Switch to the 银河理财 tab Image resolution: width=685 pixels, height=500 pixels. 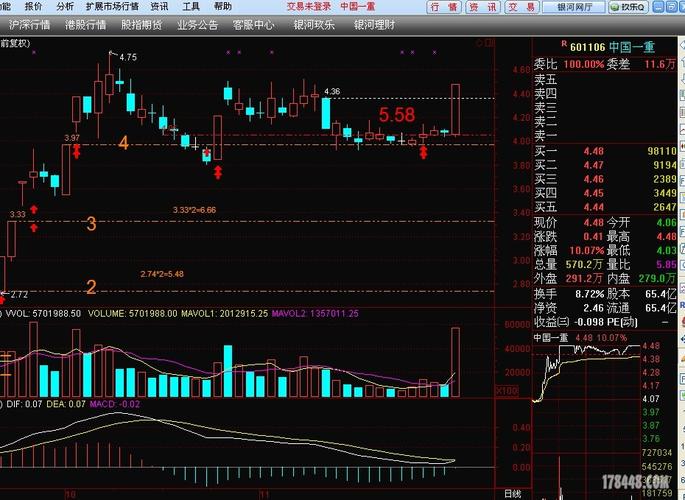click(374, 25)
